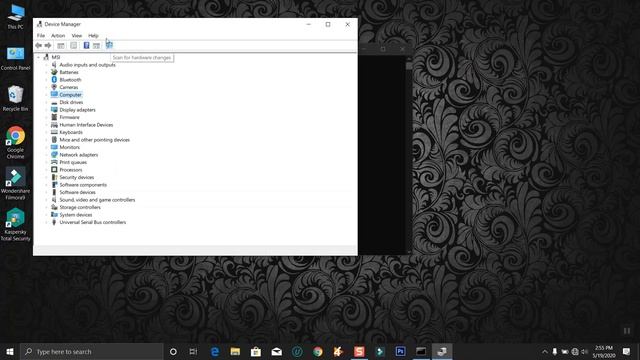This screenshot has height=360, width=640.
Task: Open Mail app from the taskbar
Action: click(x=277, y=351)
